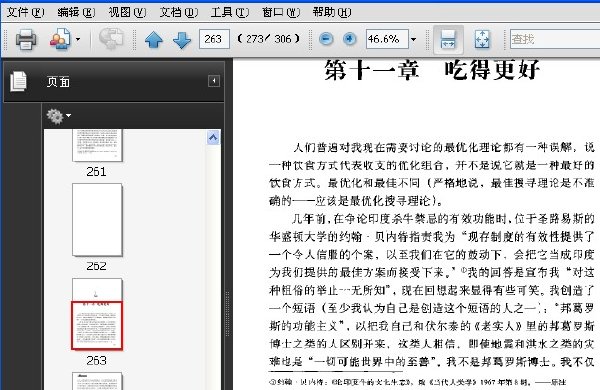This screenshot has height=390, width=600.
Task: Zoom in with the plus button
Action: [349, 39]
